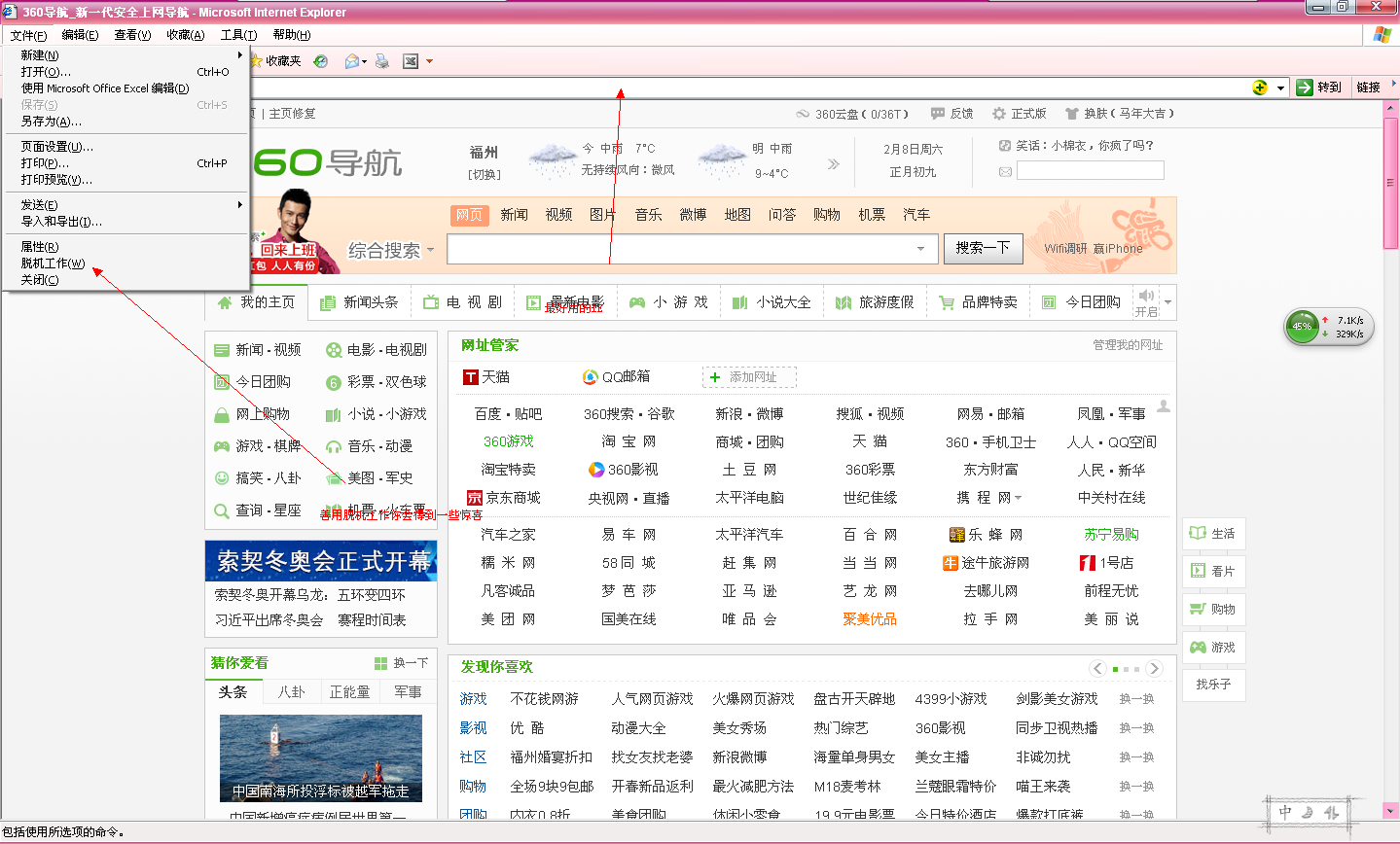Open the Mail icon's dropdown arrow

point(364,61)
